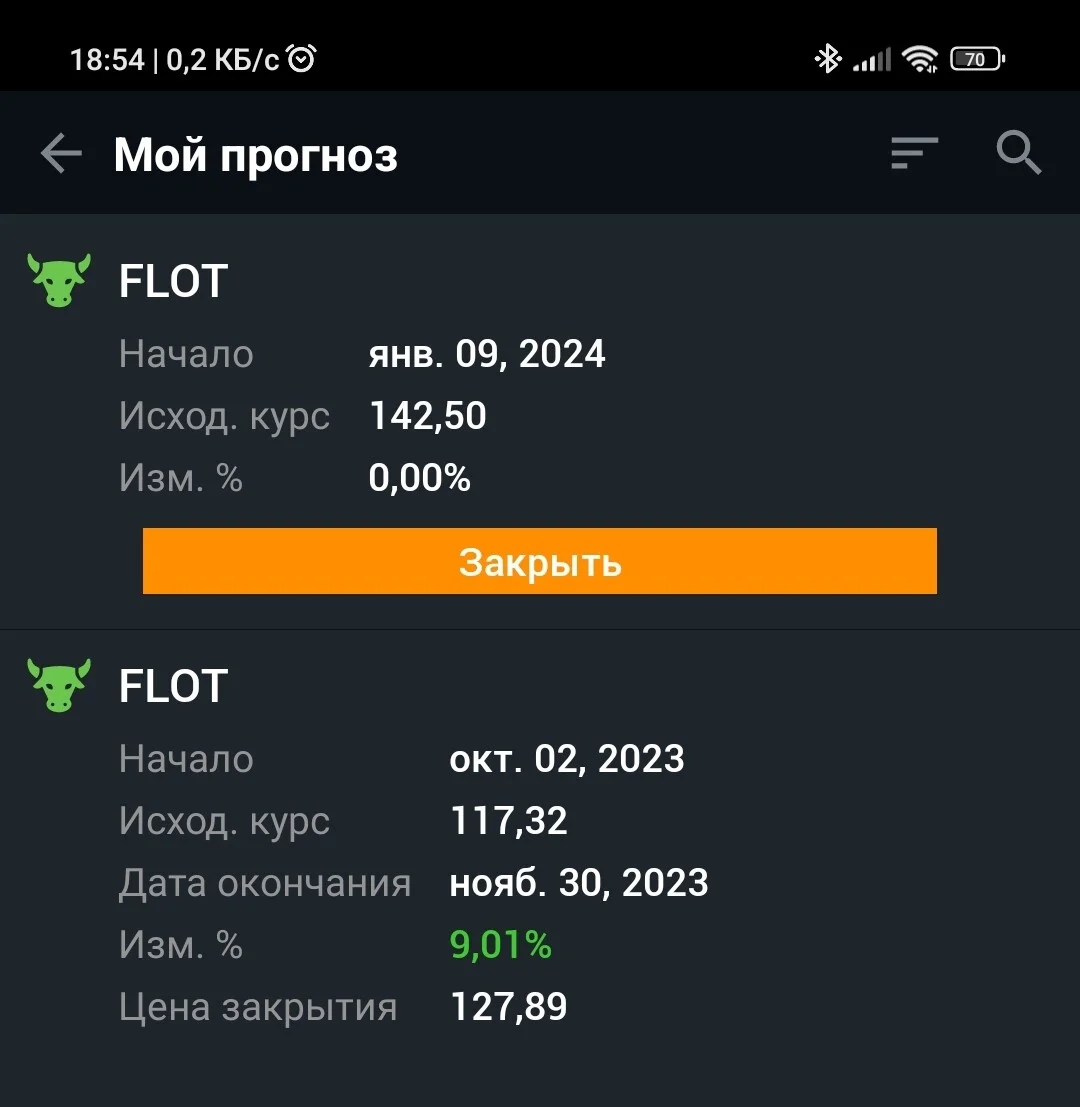The image size is (1080, 1107).
Task: Tap the cellular signal bars icon
Action: [x=872, y=59]
